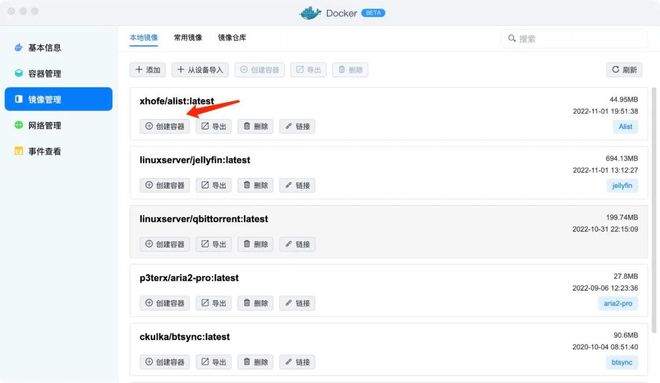Click the Alist tag badge
The image size is (660, 383).
click(x=625, y=127)
